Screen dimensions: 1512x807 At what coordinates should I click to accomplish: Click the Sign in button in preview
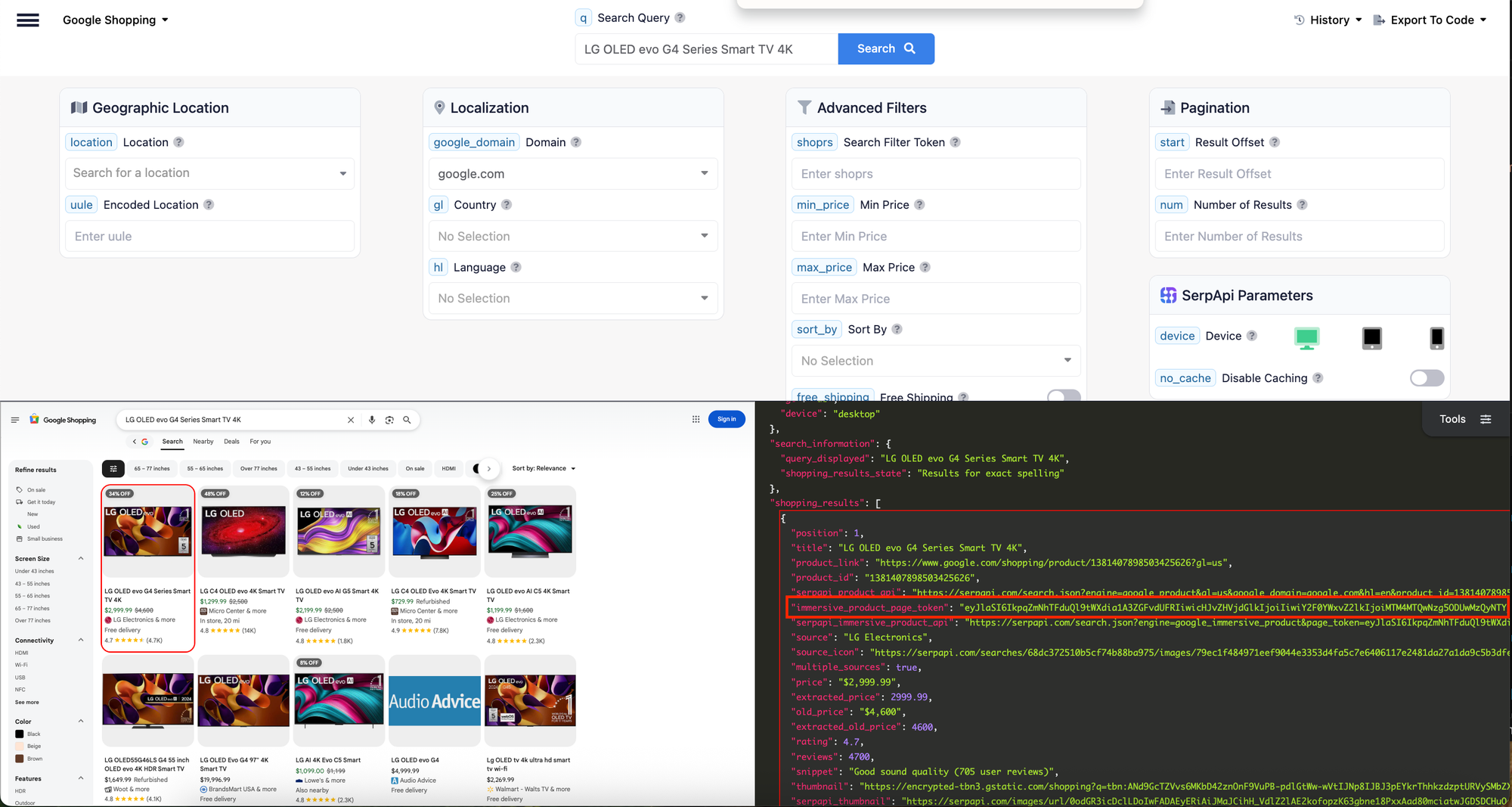coord(727,419)
